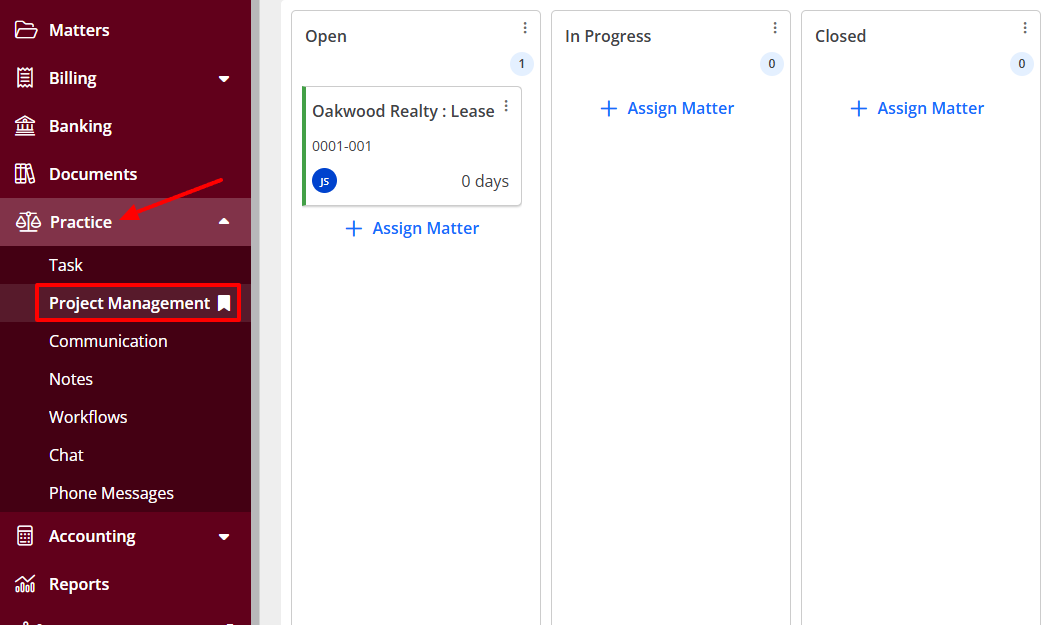The height and width of the screenshot is (625, 1048).
Task: Open the kebab menu on the Oakwood Realty card
Action: click(506, 105)
